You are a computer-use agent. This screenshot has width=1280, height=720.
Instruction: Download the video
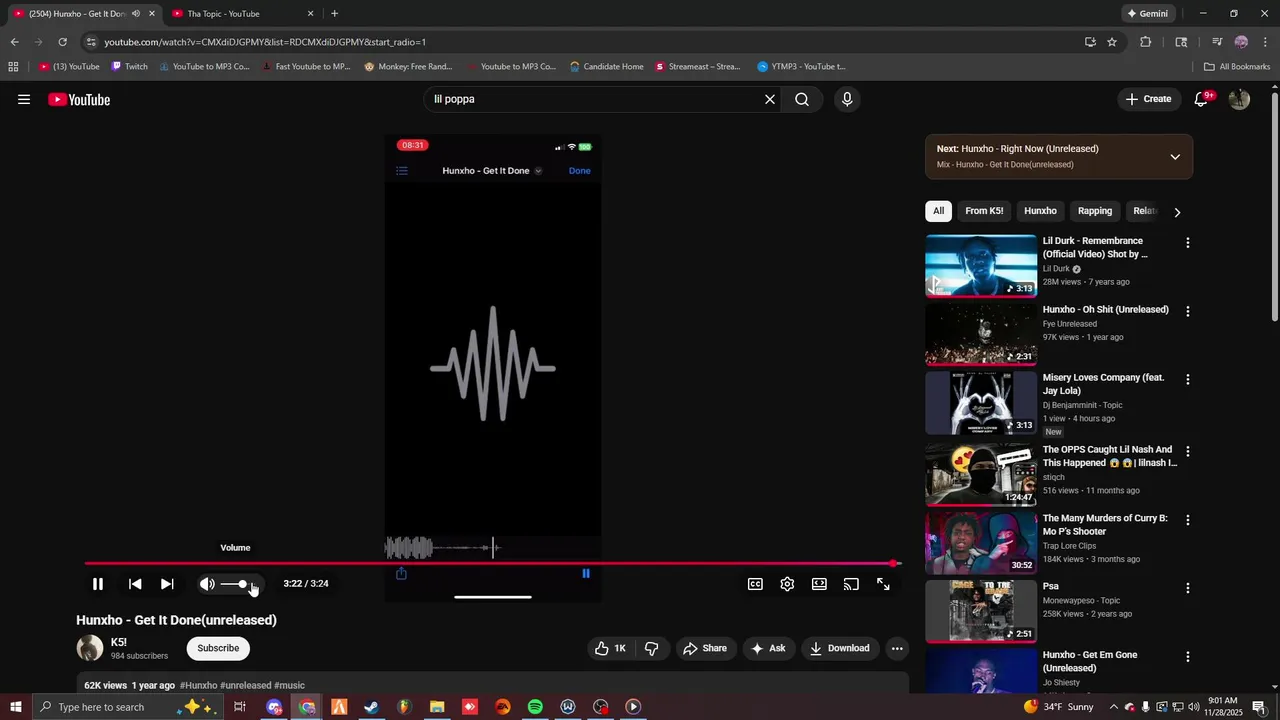point(840,648)
